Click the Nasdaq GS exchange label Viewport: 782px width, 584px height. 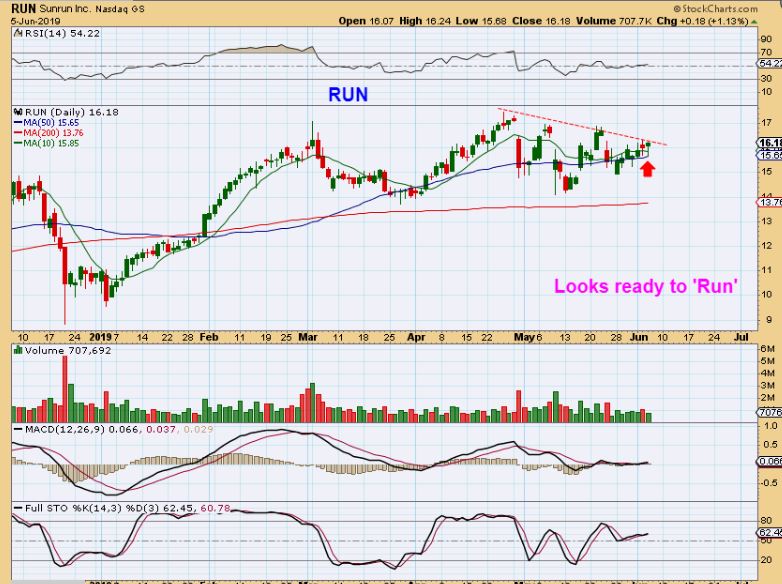118,9
